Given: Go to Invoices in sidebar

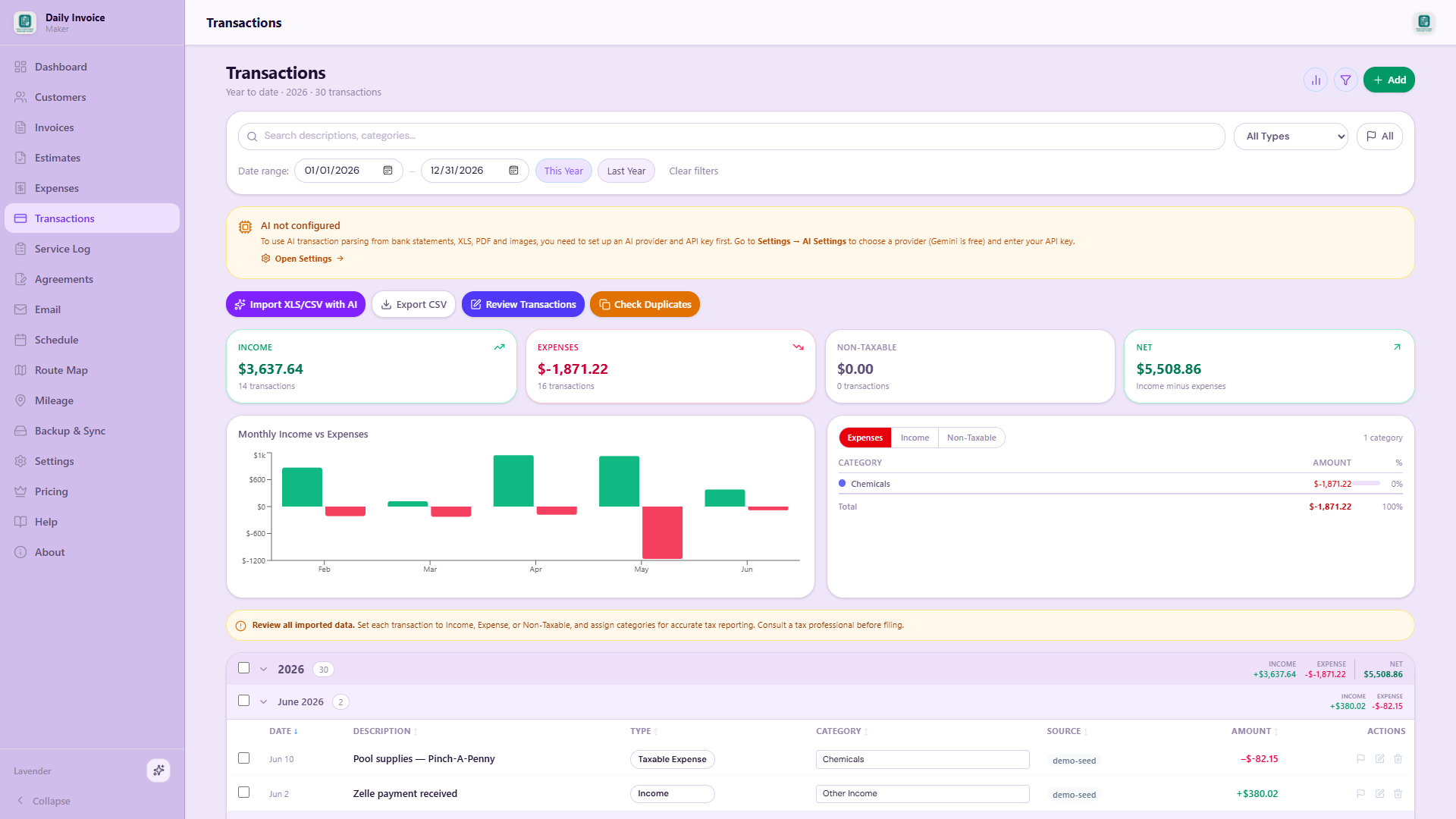Looking at the screenshot, I should [x=92, y=127].
